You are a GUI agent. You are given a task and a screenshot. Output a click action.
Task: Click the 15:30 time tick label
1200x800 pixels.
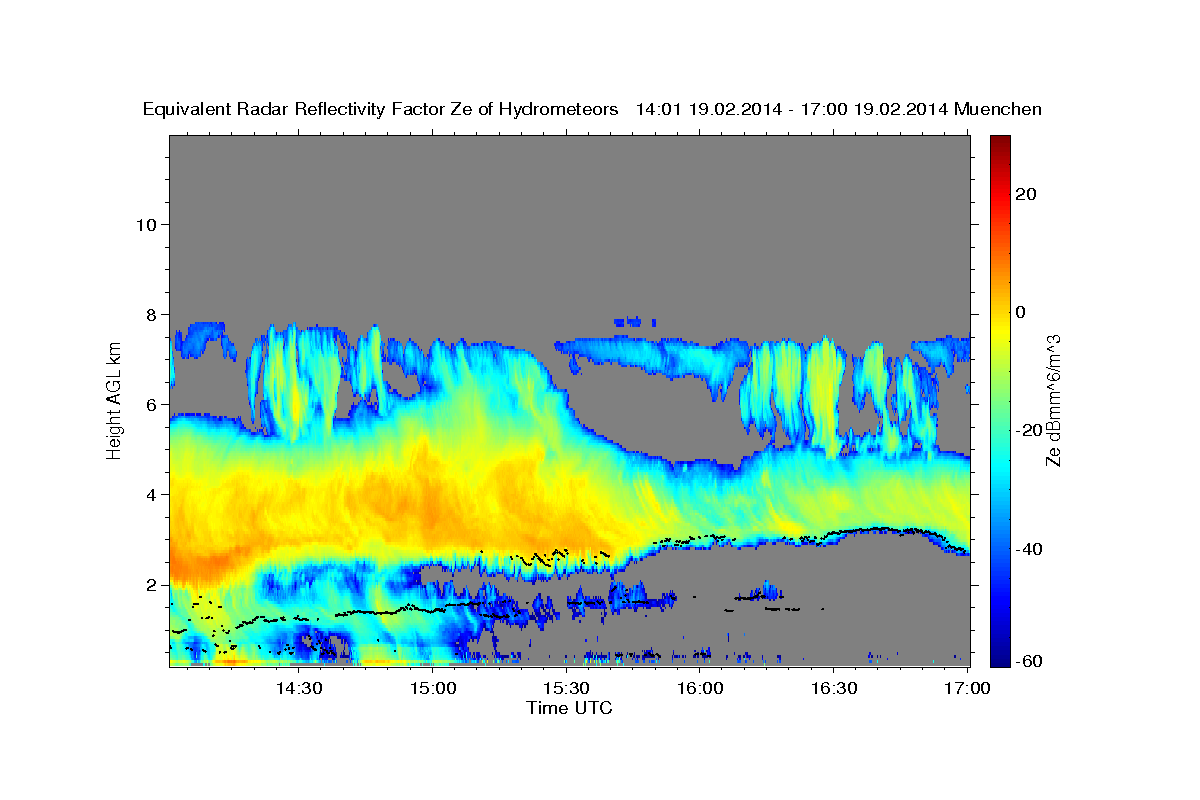tap(566, 688)
